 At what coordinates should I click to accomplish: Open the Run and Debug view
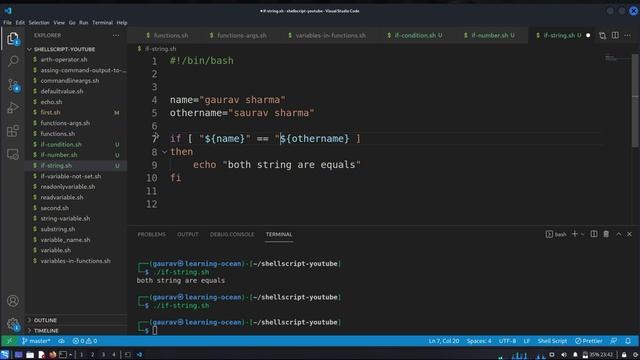(13, 108)
